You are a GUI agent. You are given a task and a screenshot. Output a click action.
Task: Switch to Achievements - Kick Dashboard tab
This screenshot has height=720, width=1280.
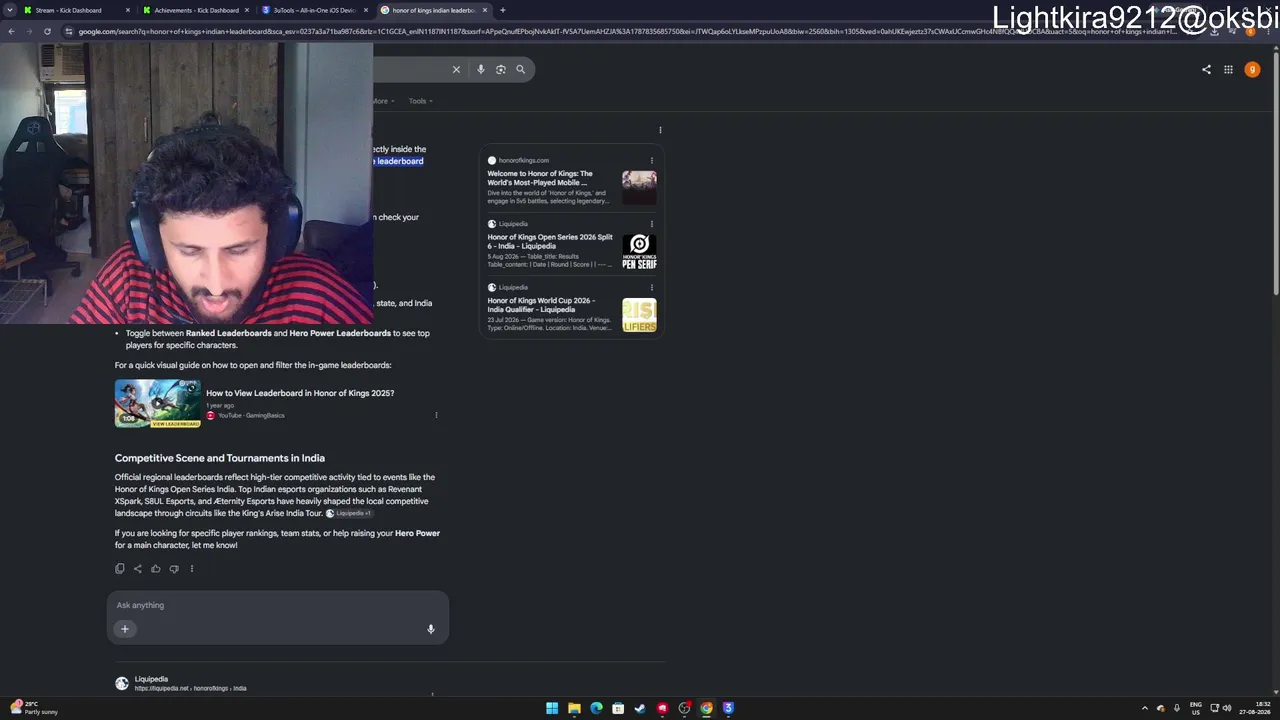pyautogui.click(x=196, y=10)
